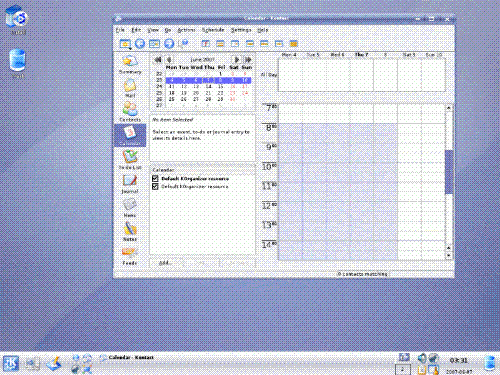Click the Go to Today toolbar icon
500x375 pixels.
click(x=154, y=43)
